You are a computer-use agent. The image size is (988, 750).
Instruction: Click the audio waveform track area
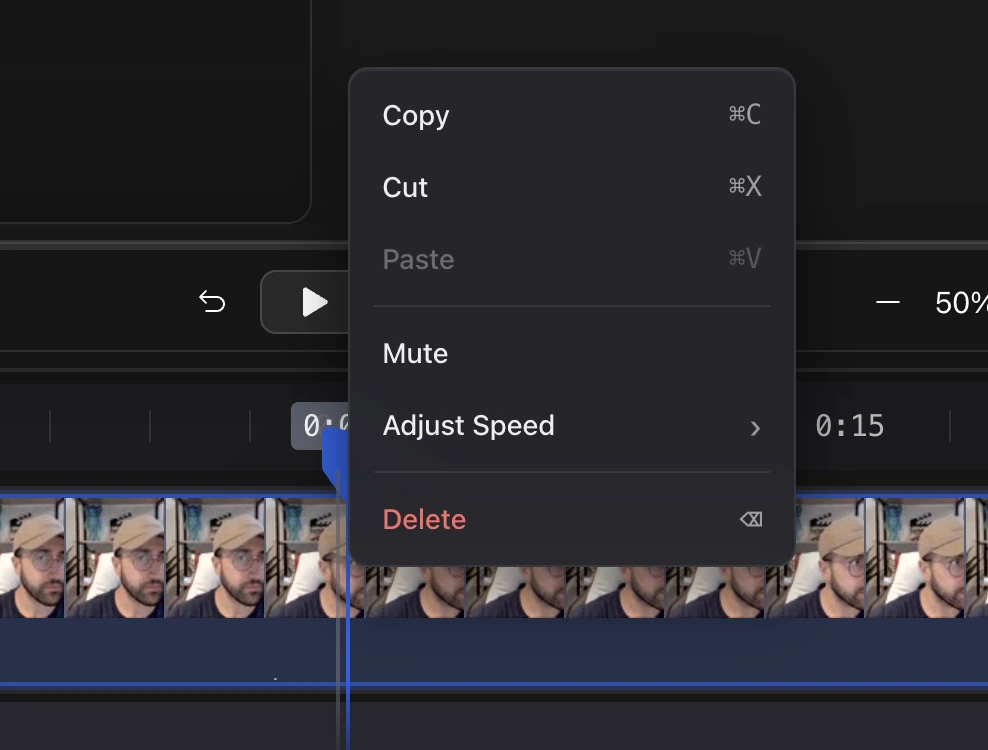click(494, 650)
